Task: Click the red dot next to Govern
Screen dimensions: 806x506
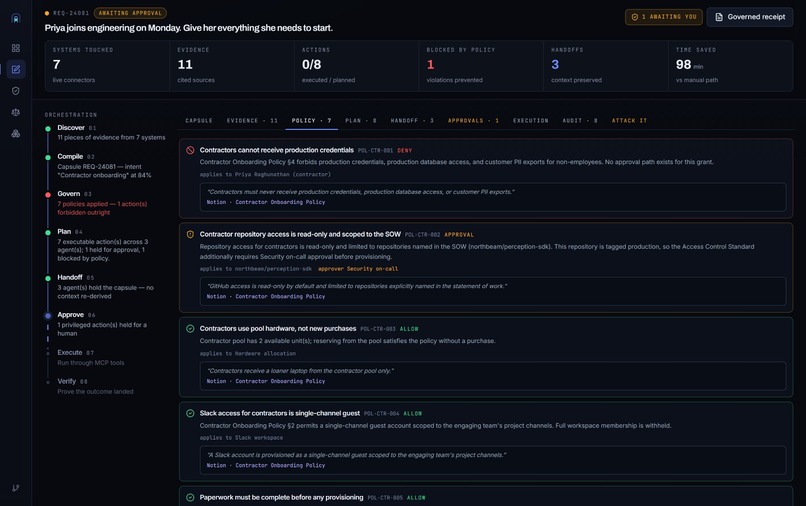Action: coord(48,194)
